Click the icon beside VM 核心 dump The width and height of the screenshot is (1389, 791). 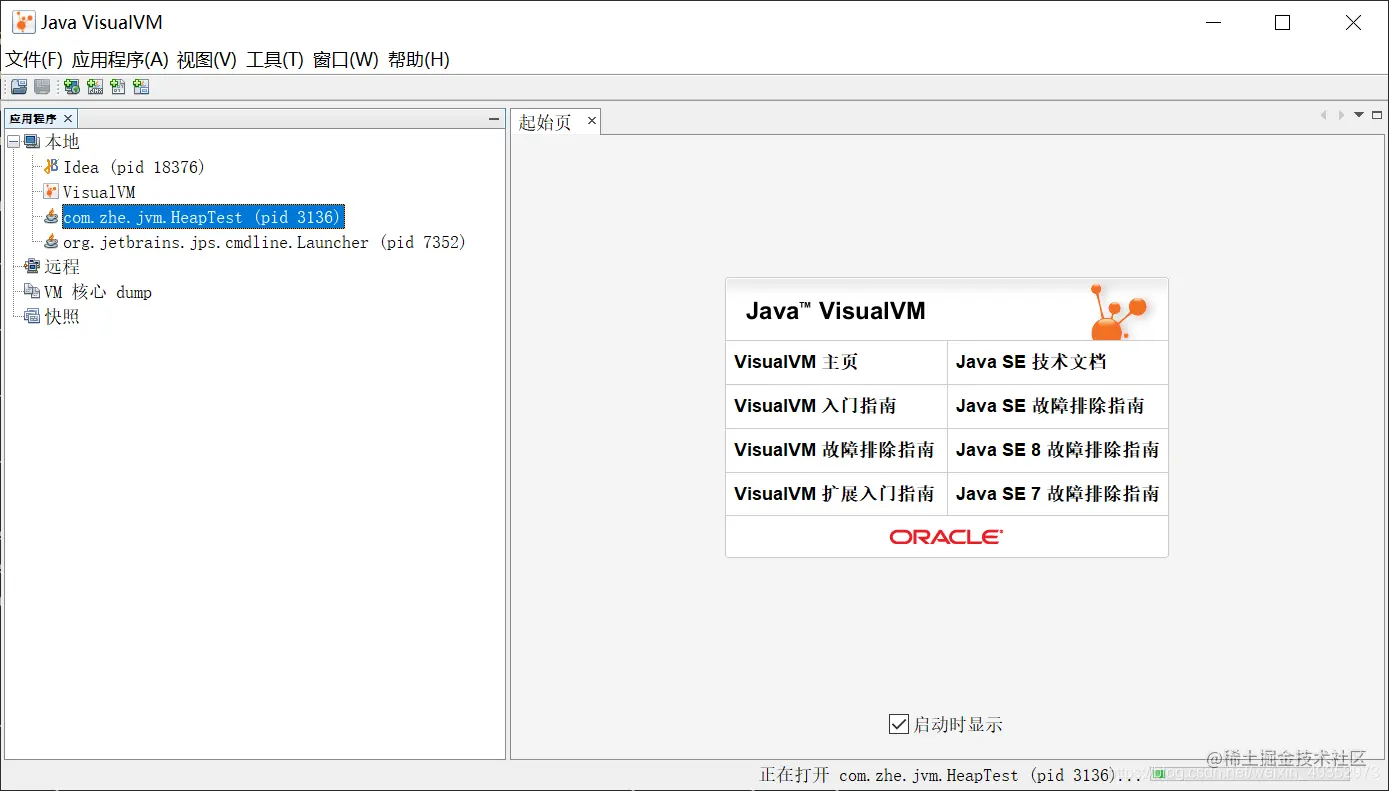pos(32,292)
